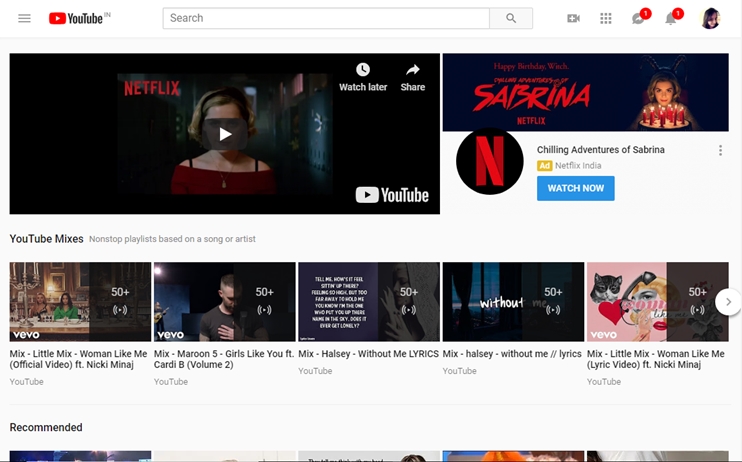Show next YouTube Mixes with the arrow
The image size is (742, 462).
[x=728, y=302]
